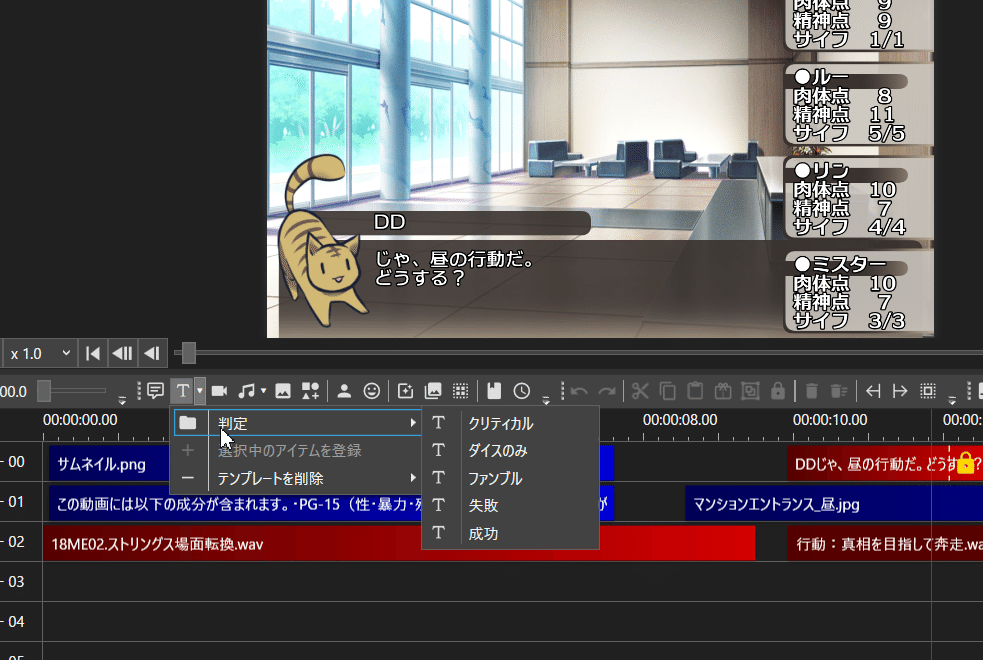This screenshot has width=983, height=660.
Task: Select the この動画には以下の成分 text clip
Action: point(236,505)
